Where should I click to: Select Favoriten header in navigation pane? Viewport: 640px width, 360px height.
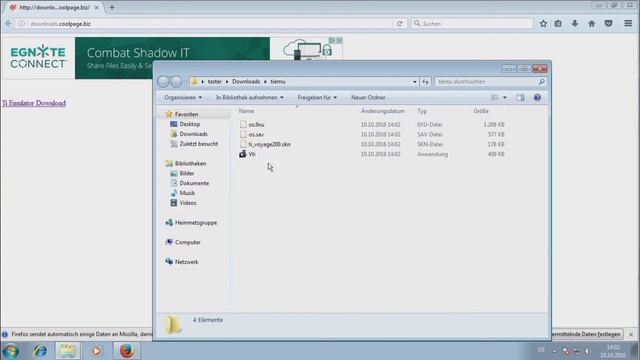coord(186,114)
